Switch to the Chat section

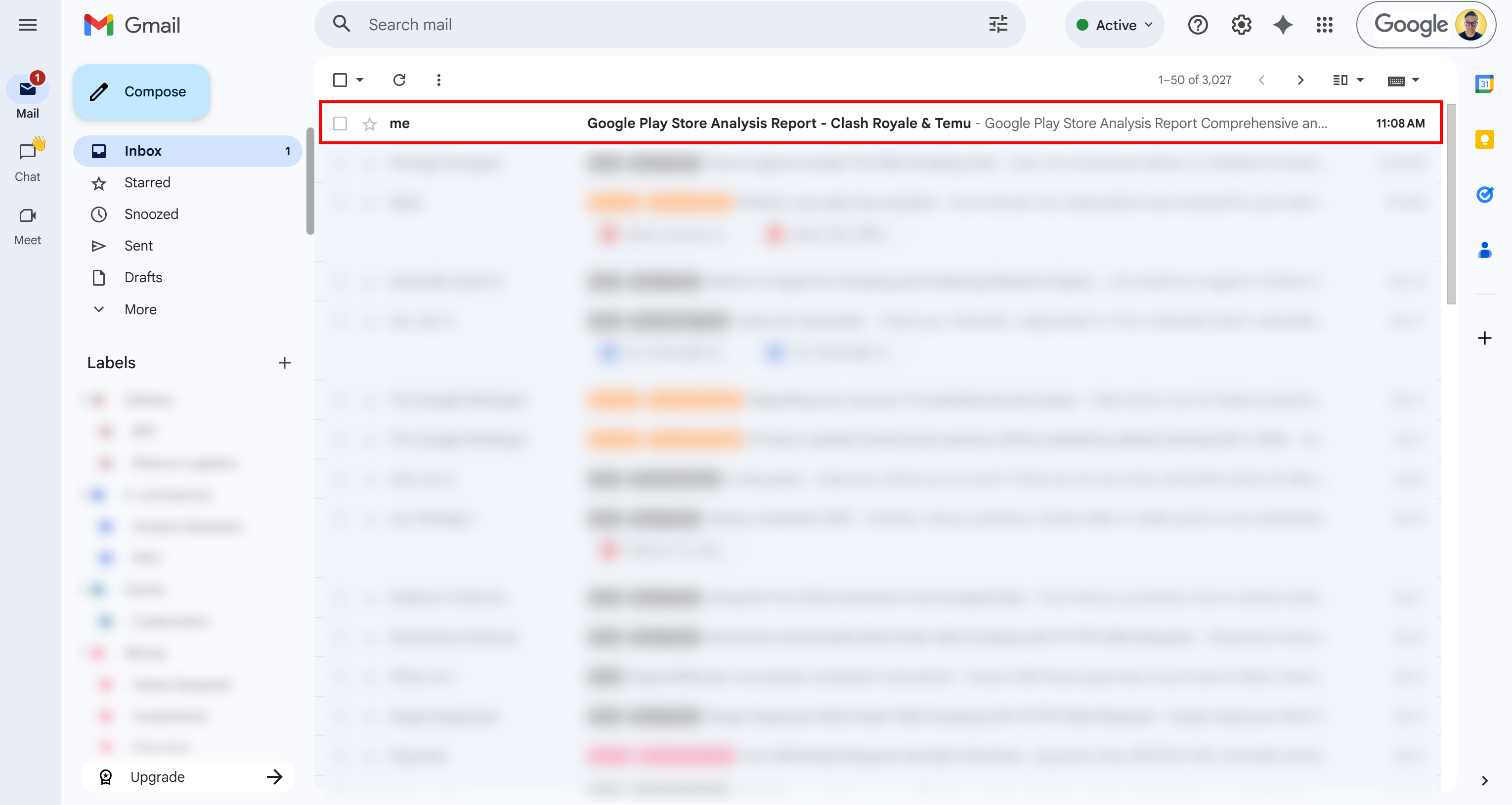click(27, 159)
